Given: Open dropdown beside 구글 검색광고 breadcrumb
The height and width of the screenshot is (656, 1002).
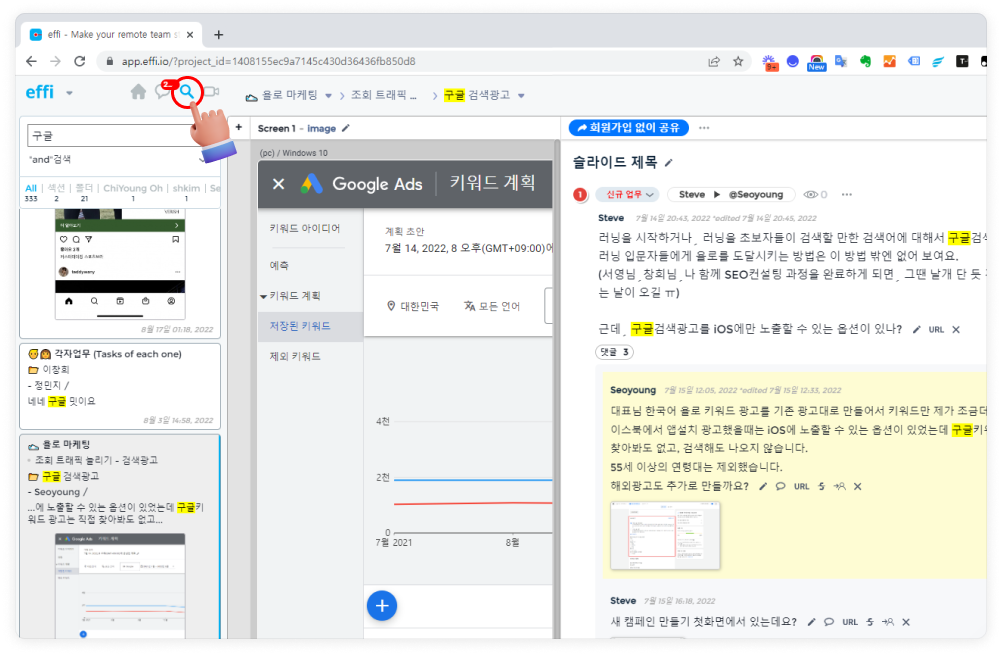Looking at the screenshot, I should point(522,96).
